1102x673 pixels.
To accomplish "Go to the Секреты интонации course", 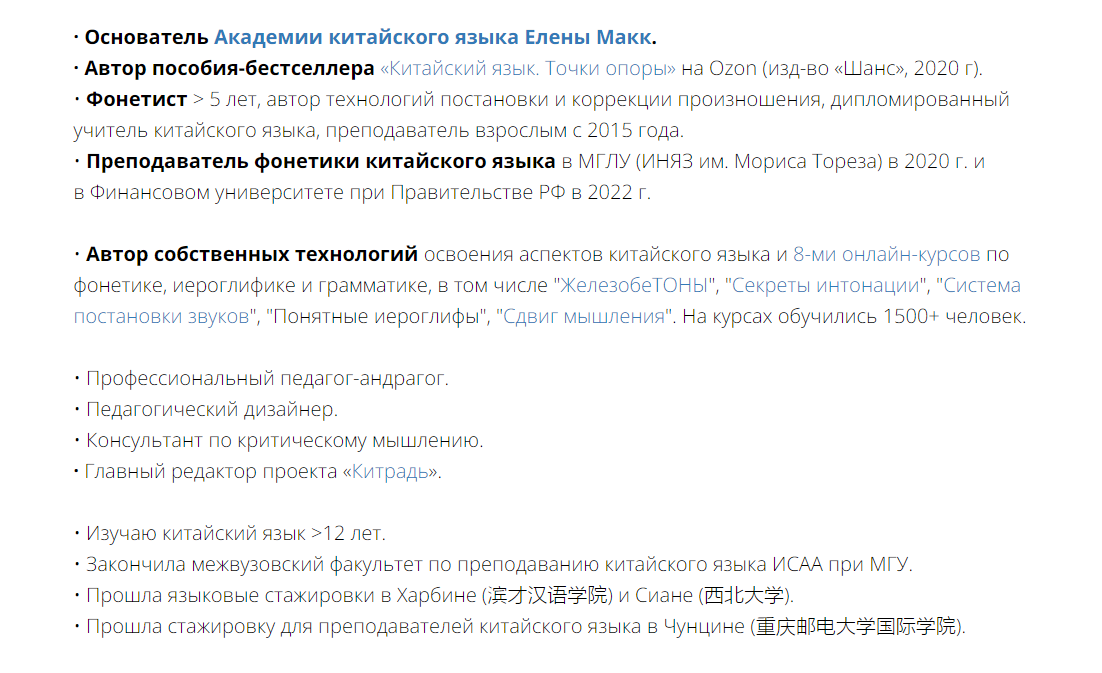I will [x=827, y=286].
